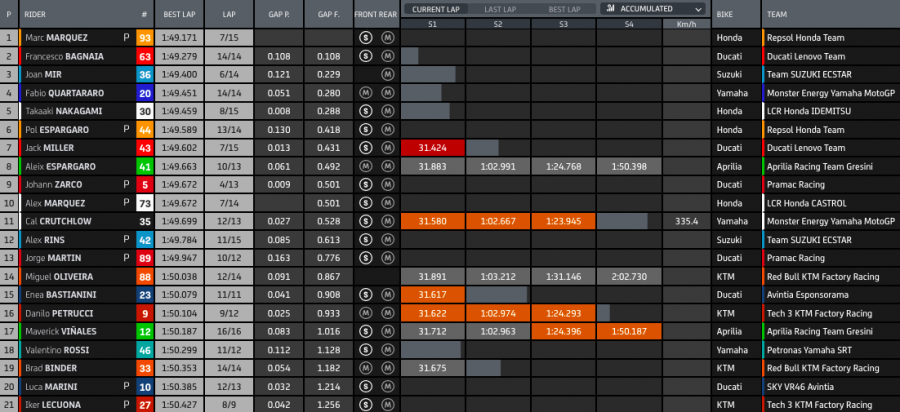Click Jack Miller's red 31.424 sector time
This screenshot has width=900, height=412.
tap(432, 148)
